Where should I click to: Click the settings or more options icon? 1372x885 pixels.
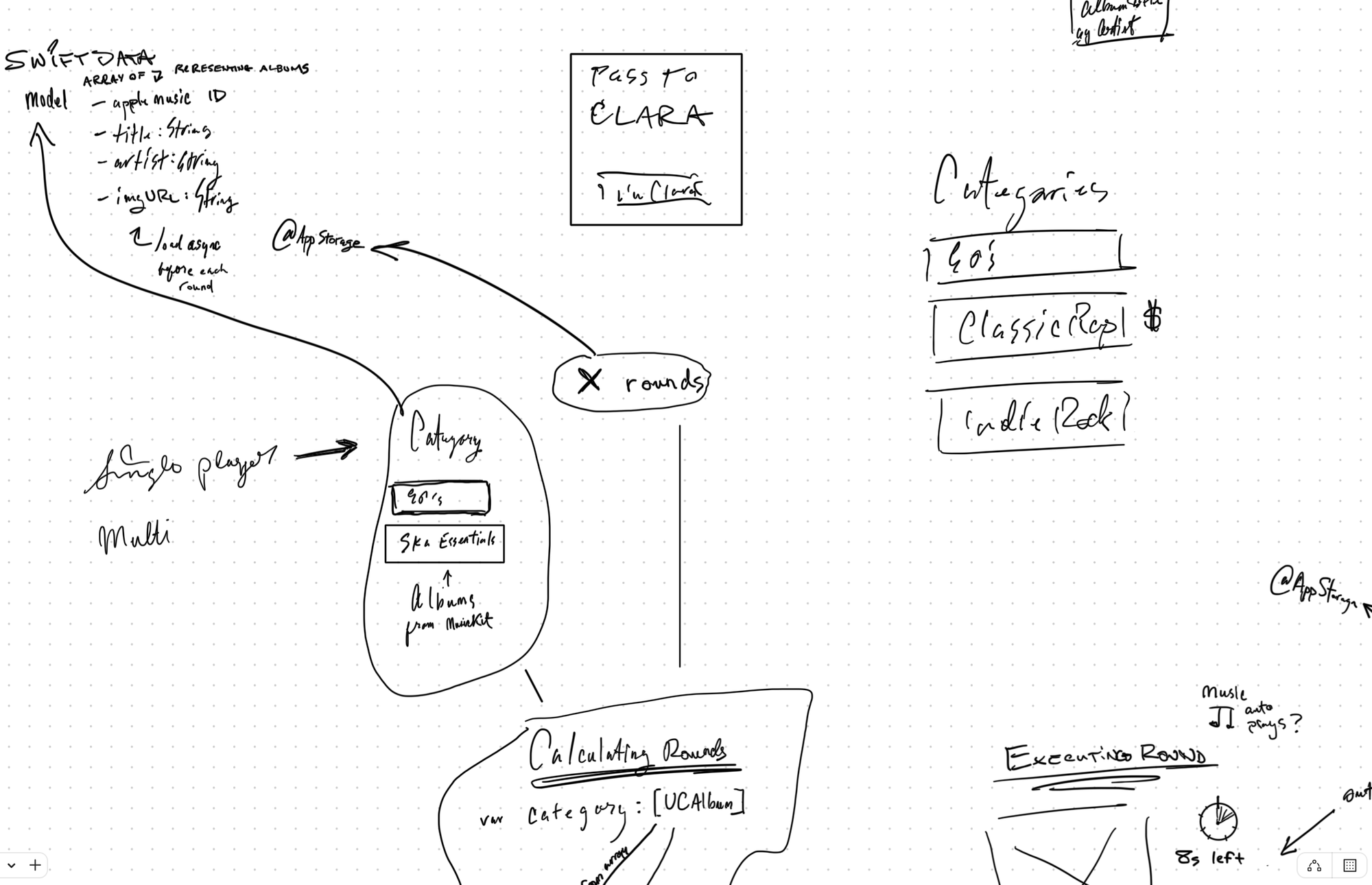click(1350, 864)
